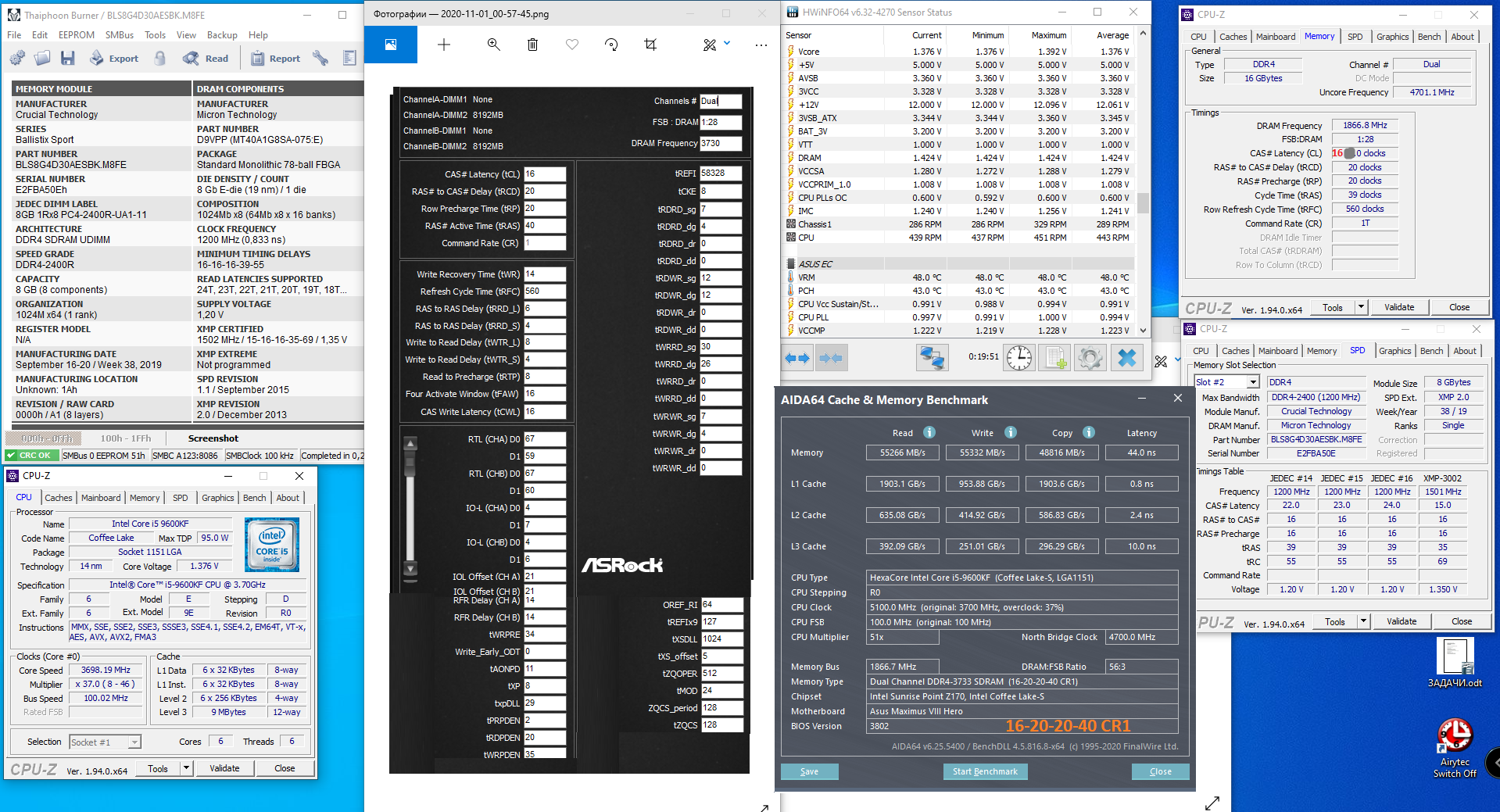This screenshot has width=1500, height=812.
Task: Click the blue picture icon in Photos toolbar
Action: pos(391,45)
